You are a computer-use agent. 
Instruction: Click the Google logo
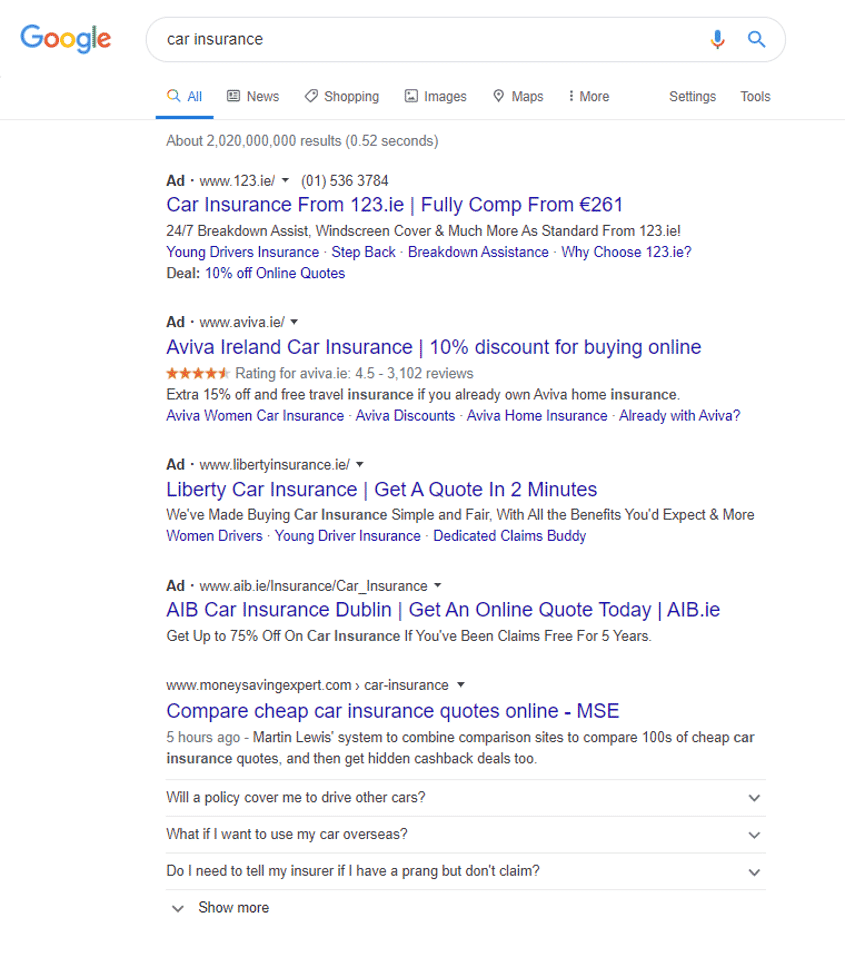point(66,39)
